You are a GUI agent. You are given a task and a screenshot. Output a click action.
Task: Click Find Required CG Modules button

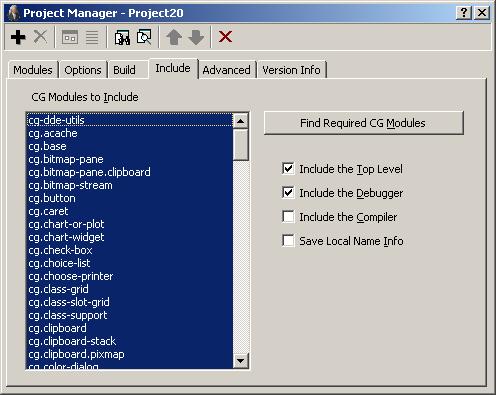coord(363,123)
